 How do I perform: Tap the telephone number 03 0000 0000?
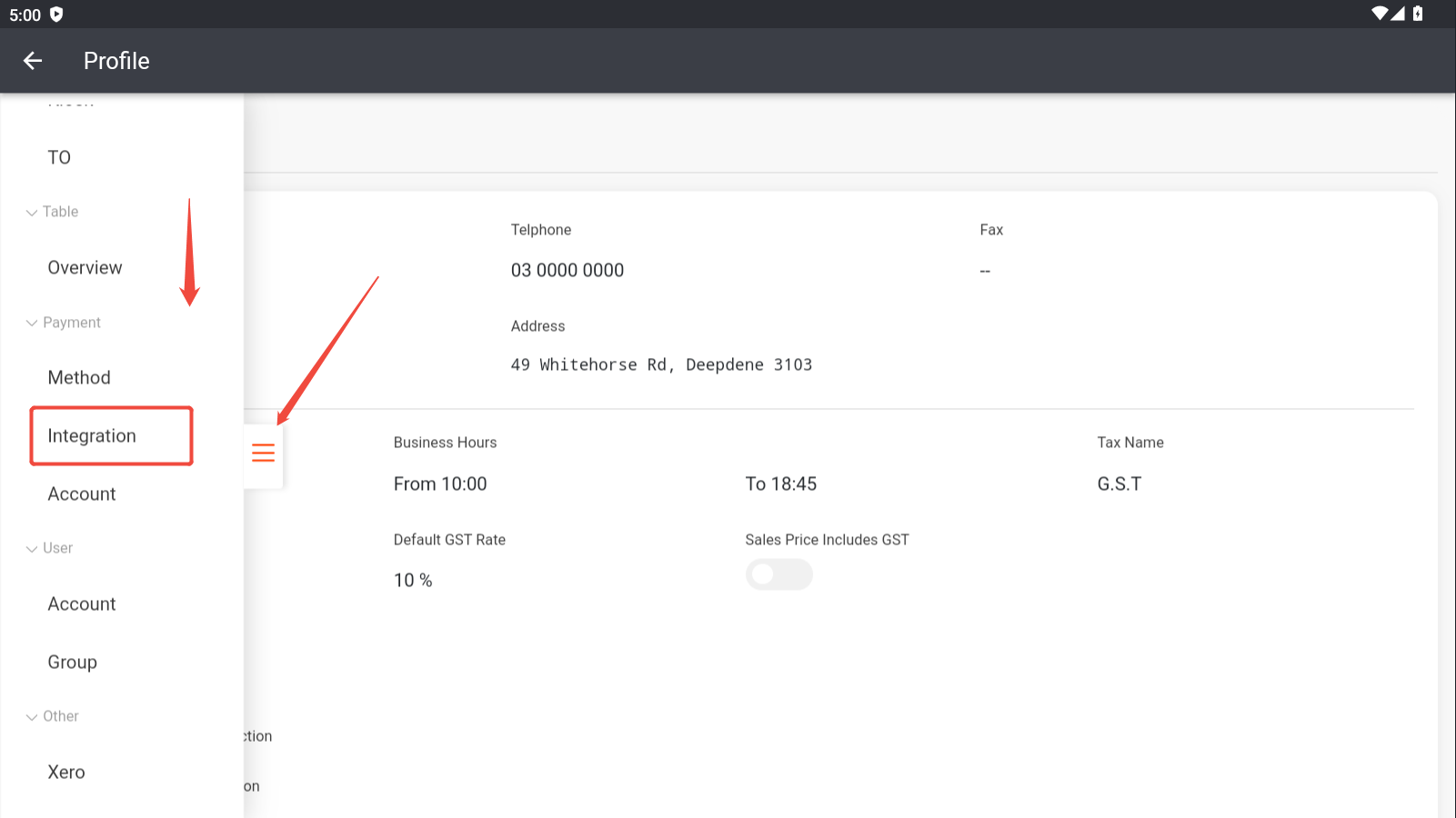coord(567,271)
